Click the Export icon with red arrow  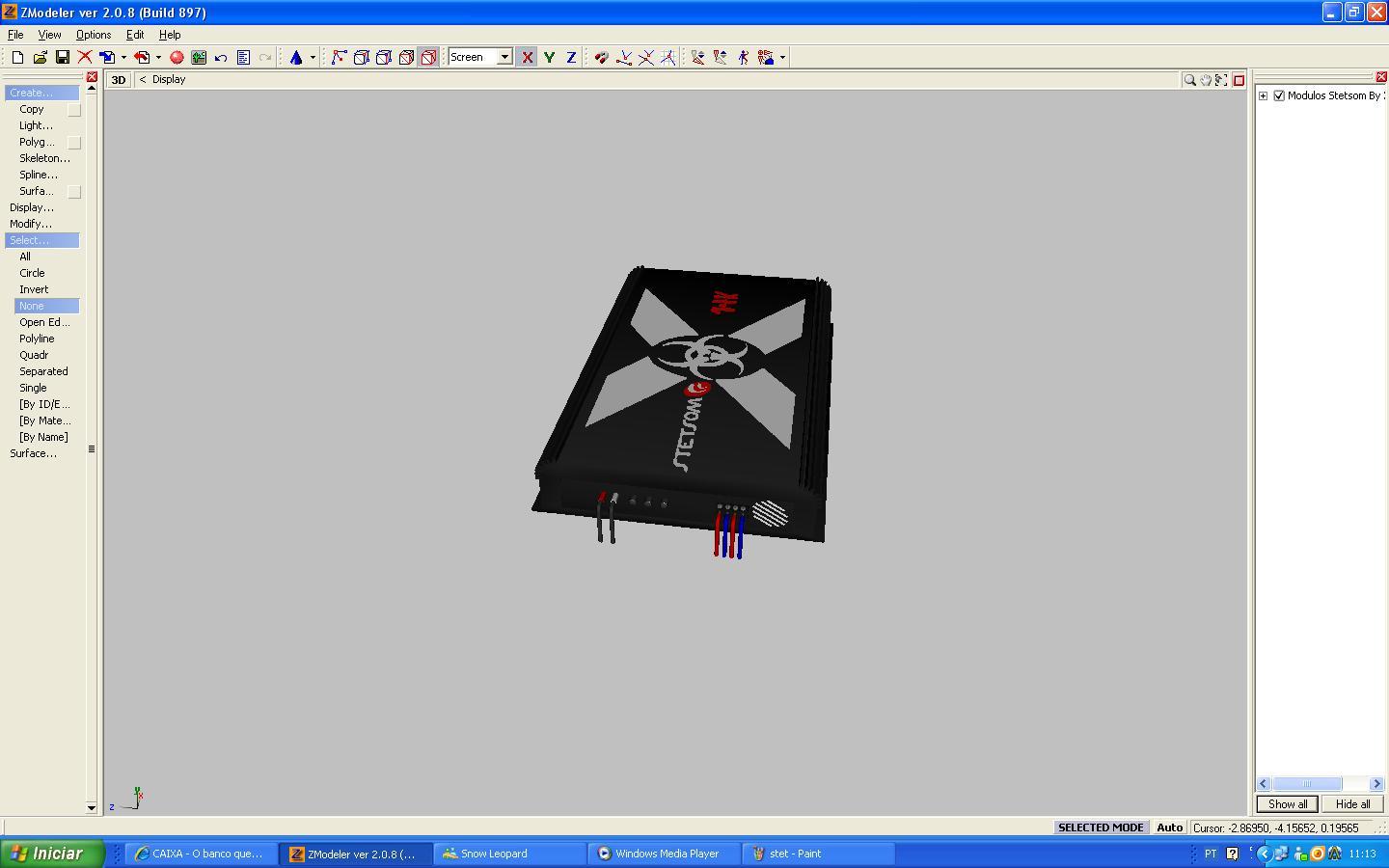tap(142, 58)
